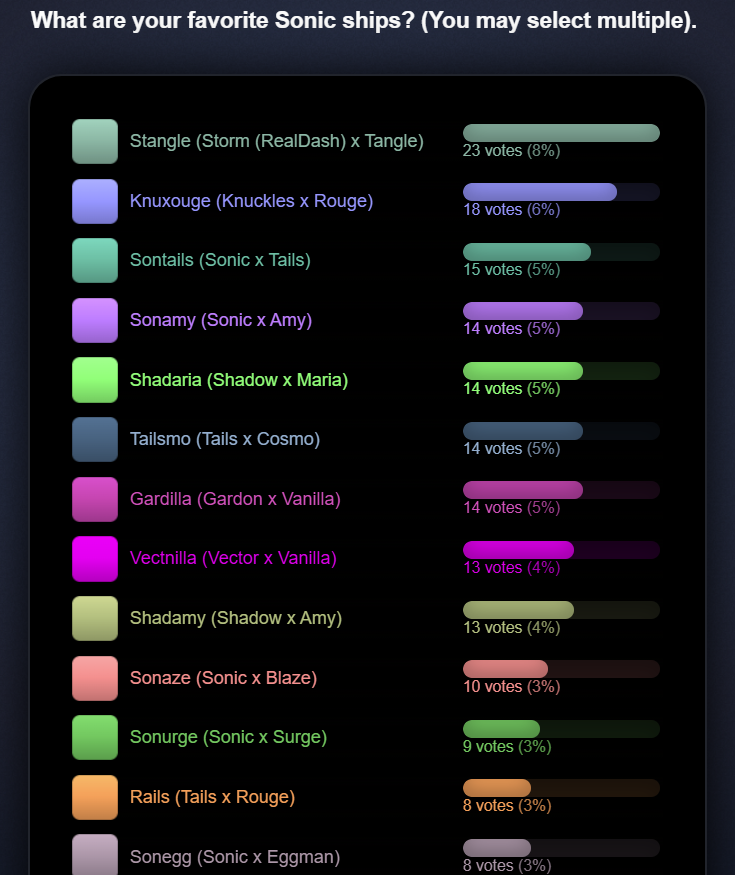The image size is (735, 875).
Task: Click the Sonamy purple color swatch
Action: [x=95, y=320]
